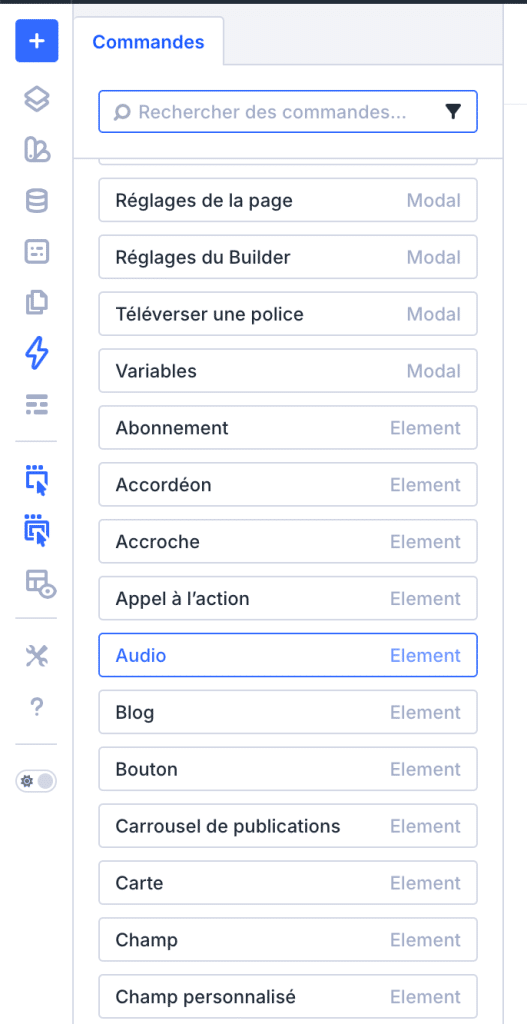The image size is (527, 1024).
Task: Open the color swatches style icon
Action: tap(37, 150)
